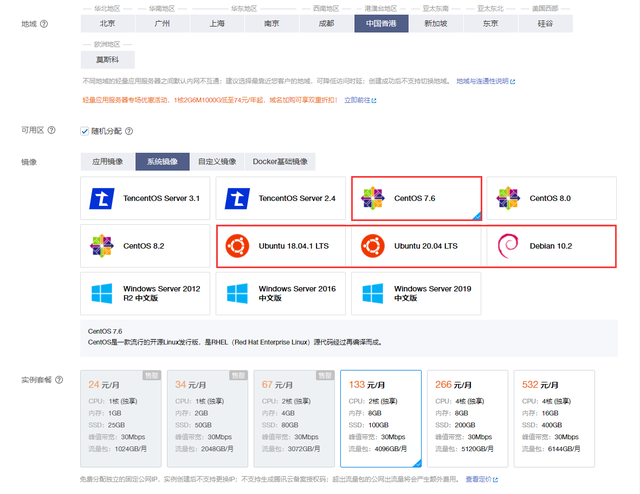Select the 北京 region

(x=108, y=24)
